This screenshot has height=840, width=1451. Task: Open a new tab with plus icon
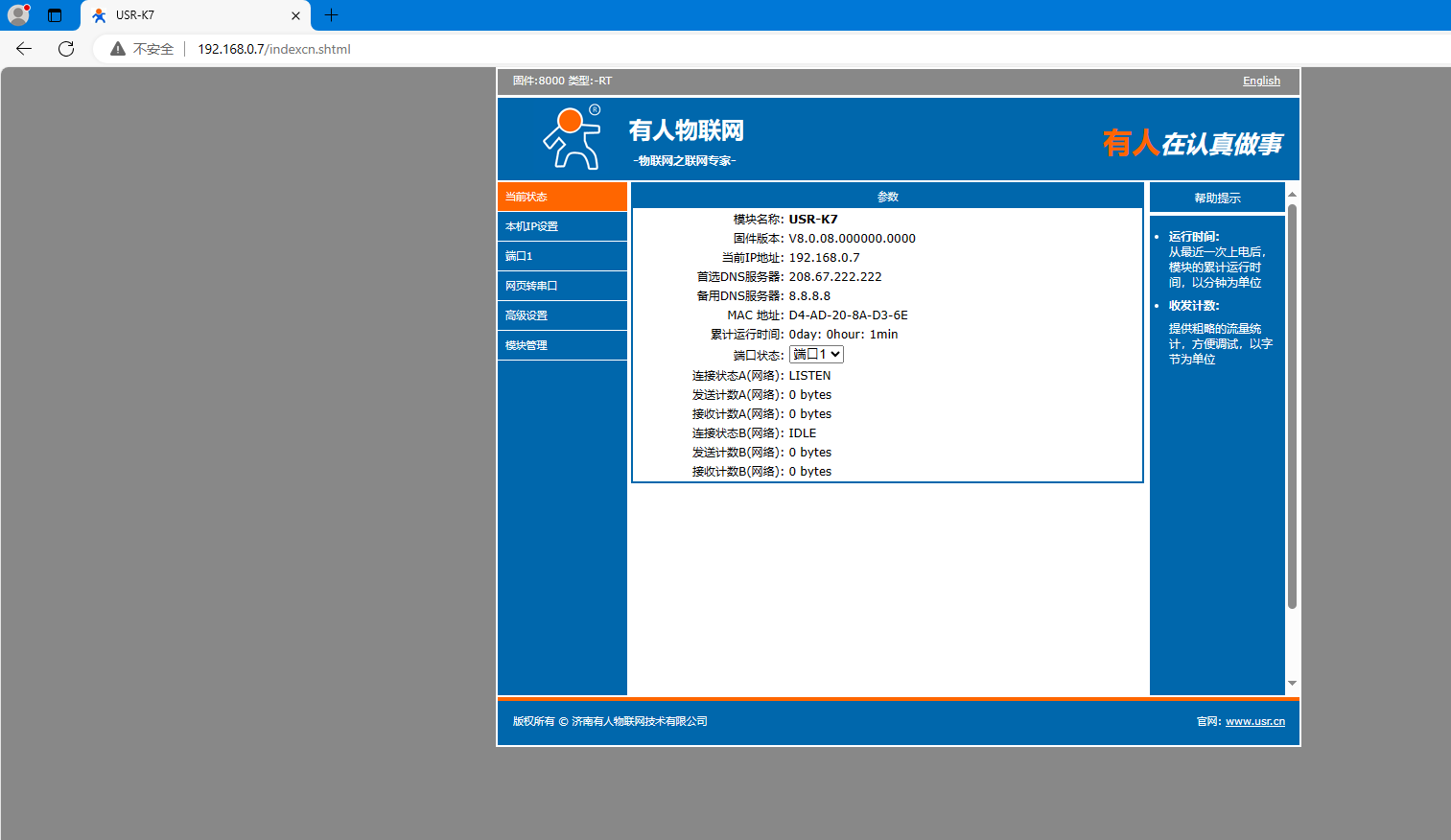(332, 15)
